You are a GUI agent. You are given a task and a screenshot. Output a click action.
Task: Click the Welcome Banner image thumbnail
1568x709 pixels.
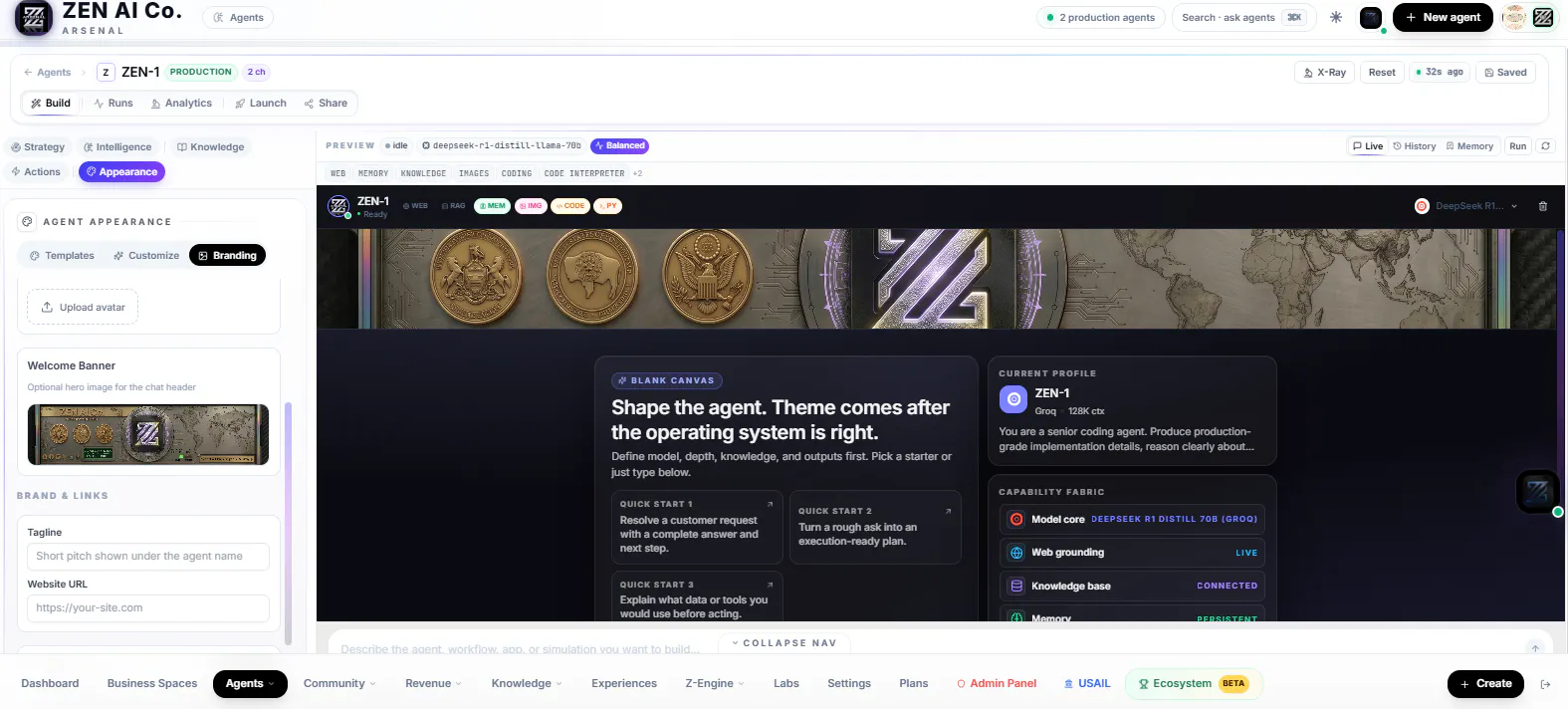point(148,434)
